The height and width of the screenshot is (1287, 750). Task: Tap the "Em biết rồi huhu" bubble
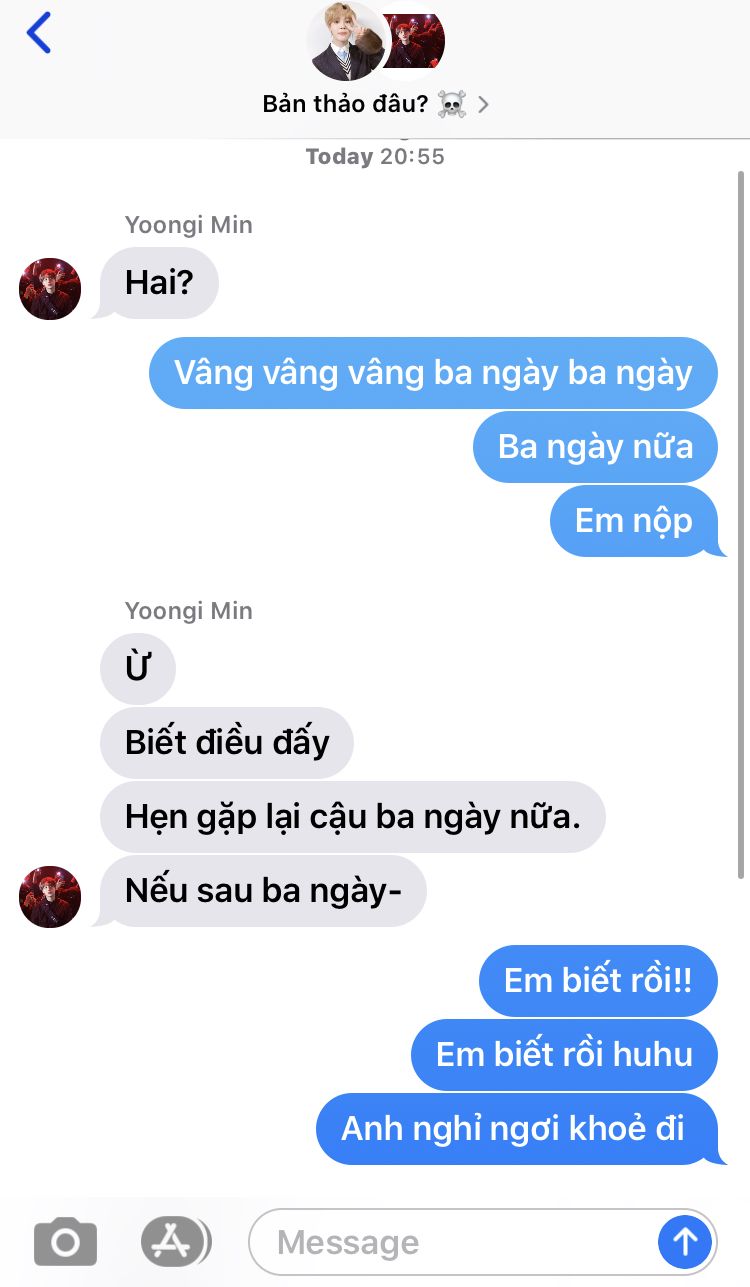coord(564,1055)
